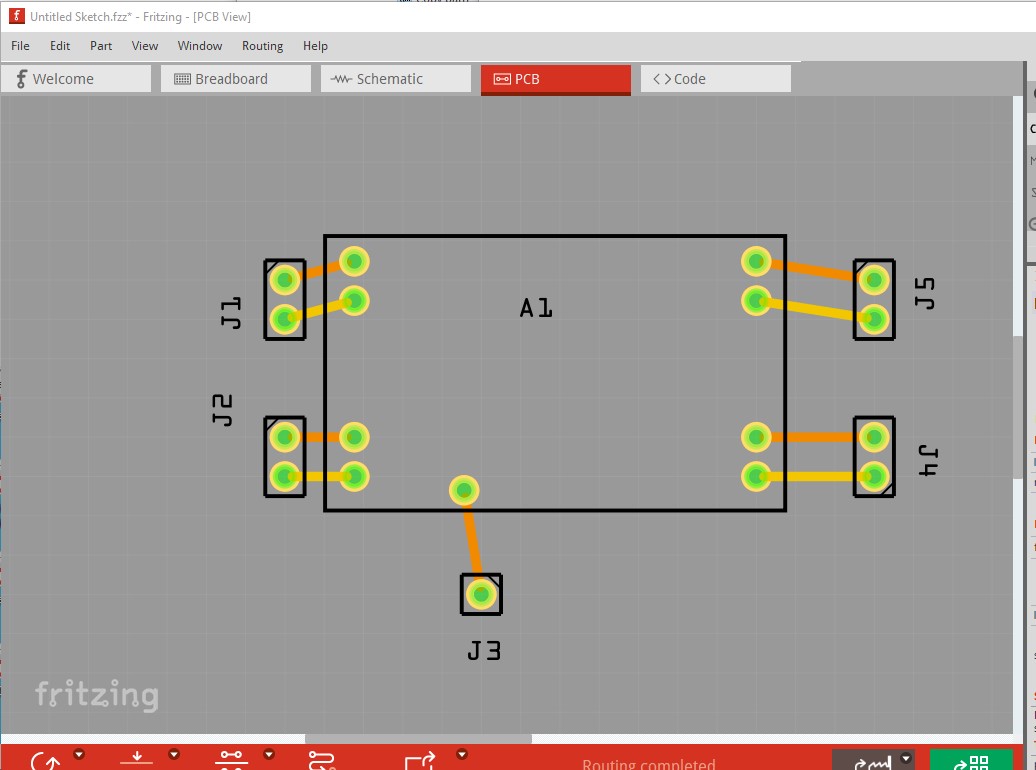Open the Rotate options dropdown arrow
This screenshot has height=770, width=1036.
coord(79,754)
